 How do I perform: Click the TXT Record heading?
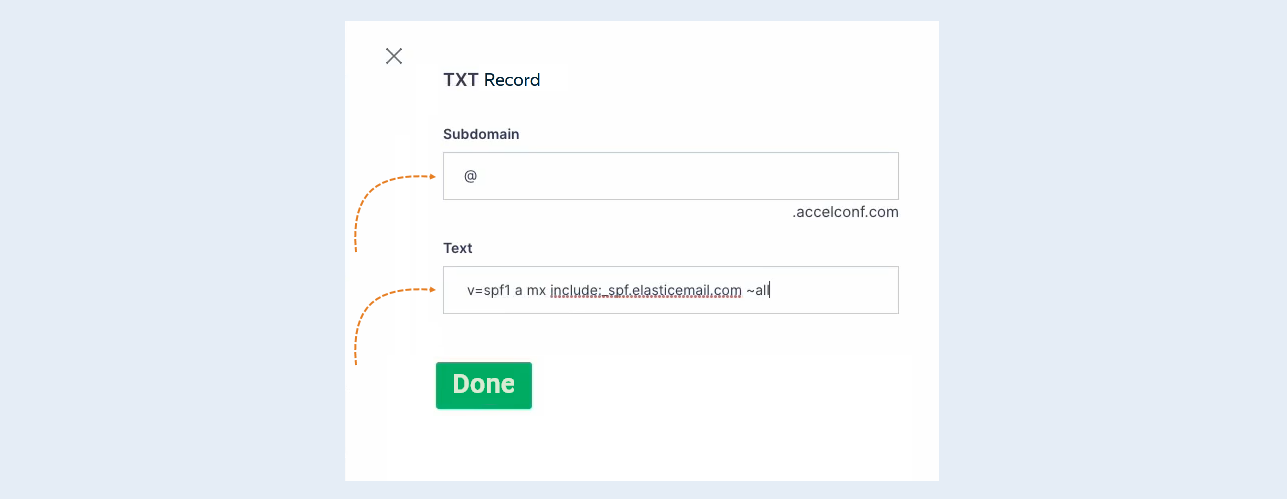pyautogui.click(x=492, y=80)
